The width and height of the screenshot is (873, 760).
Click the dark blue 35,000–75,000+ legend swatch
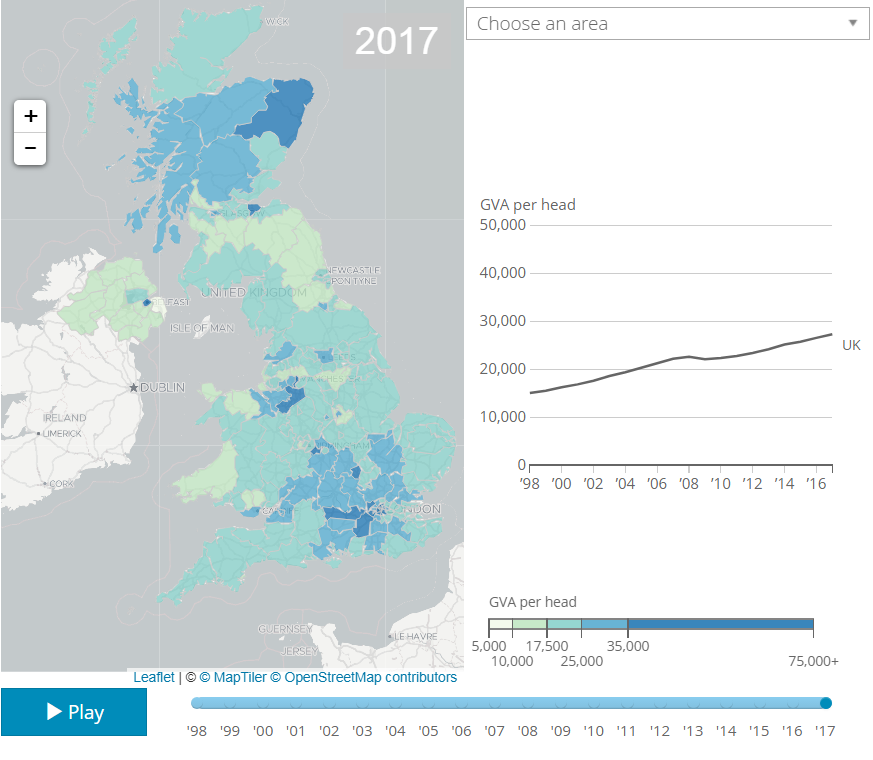coord(720,625)
